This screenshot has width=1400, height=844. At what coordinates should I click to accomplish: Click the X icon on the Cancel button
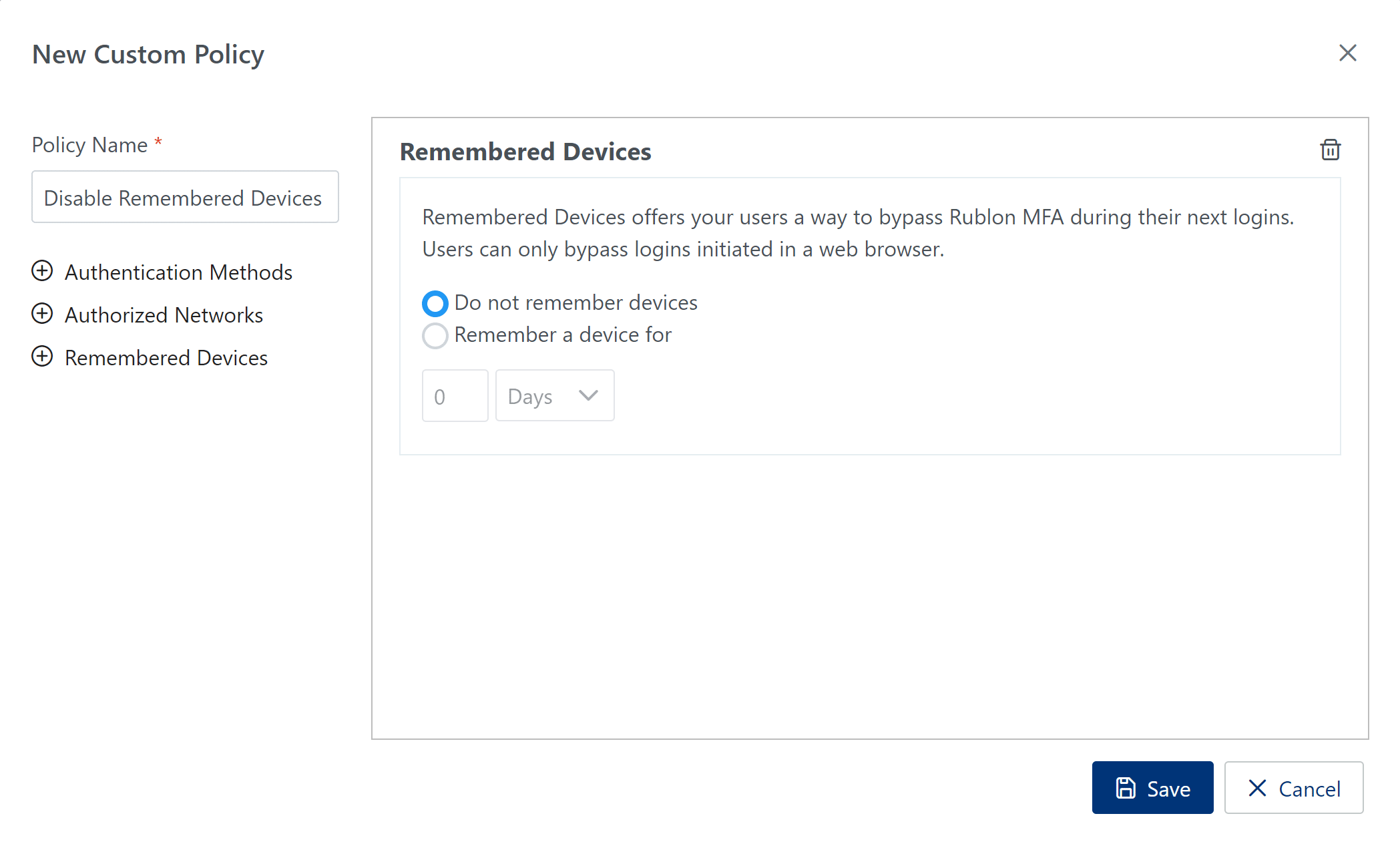tap(1257, 788)
